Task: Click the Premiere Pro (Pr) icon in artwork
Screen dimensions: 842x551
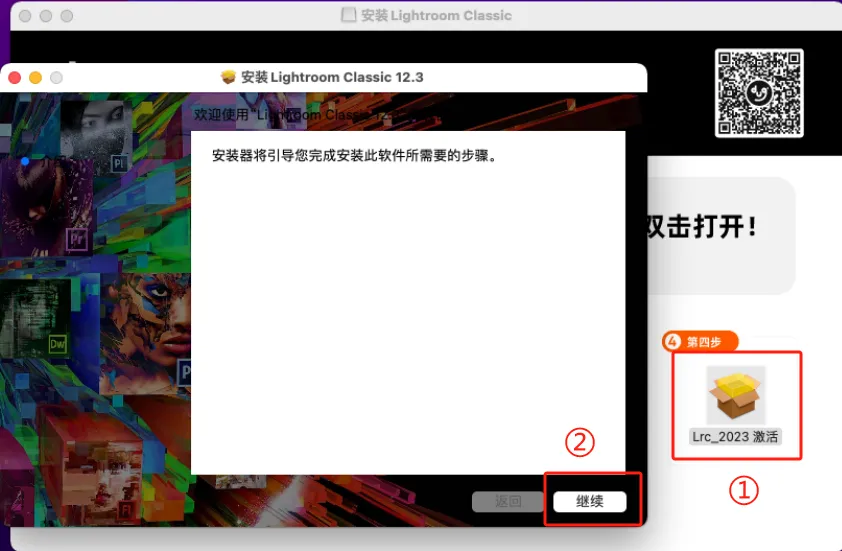Action: coord(77,239)
